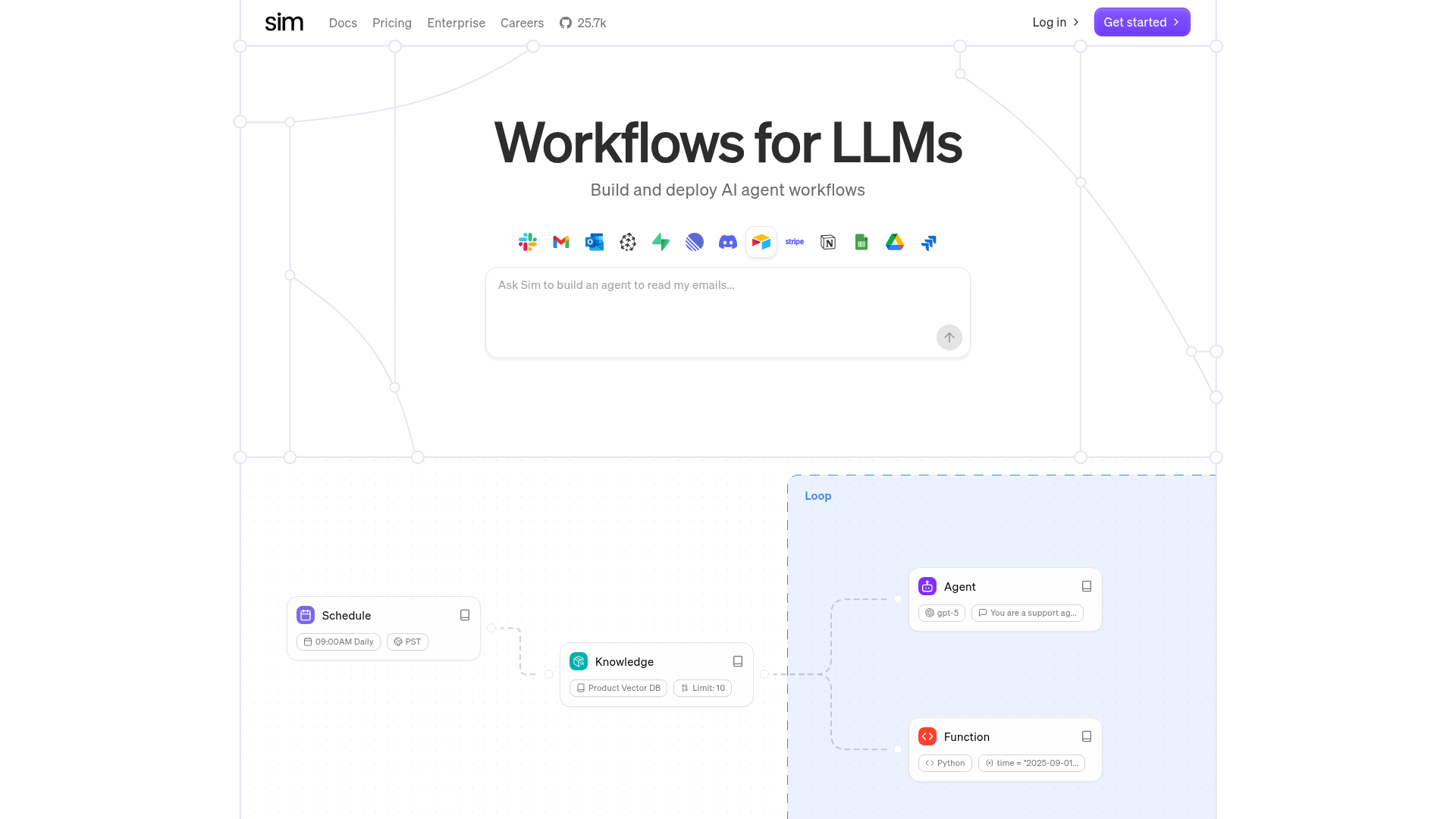Click the highlighted Airtable icon
This screenshot has width=1456, height=819.
click(x=761, y=242)
